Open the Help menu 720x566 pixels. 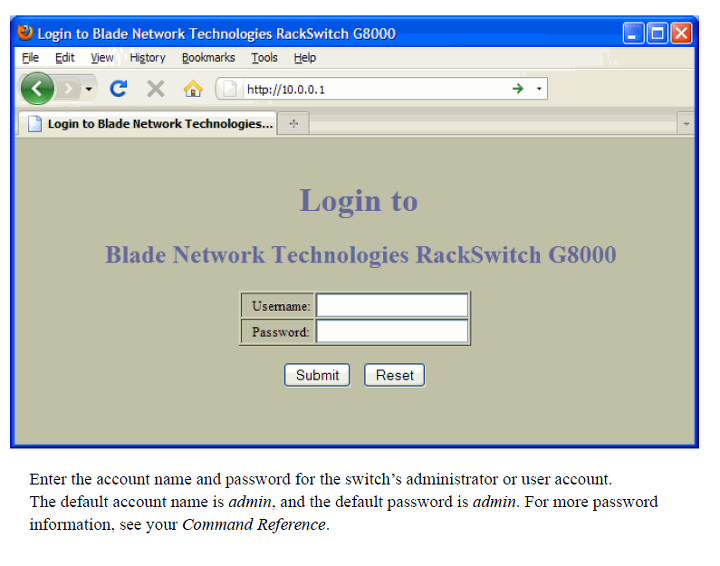(305, 58)
